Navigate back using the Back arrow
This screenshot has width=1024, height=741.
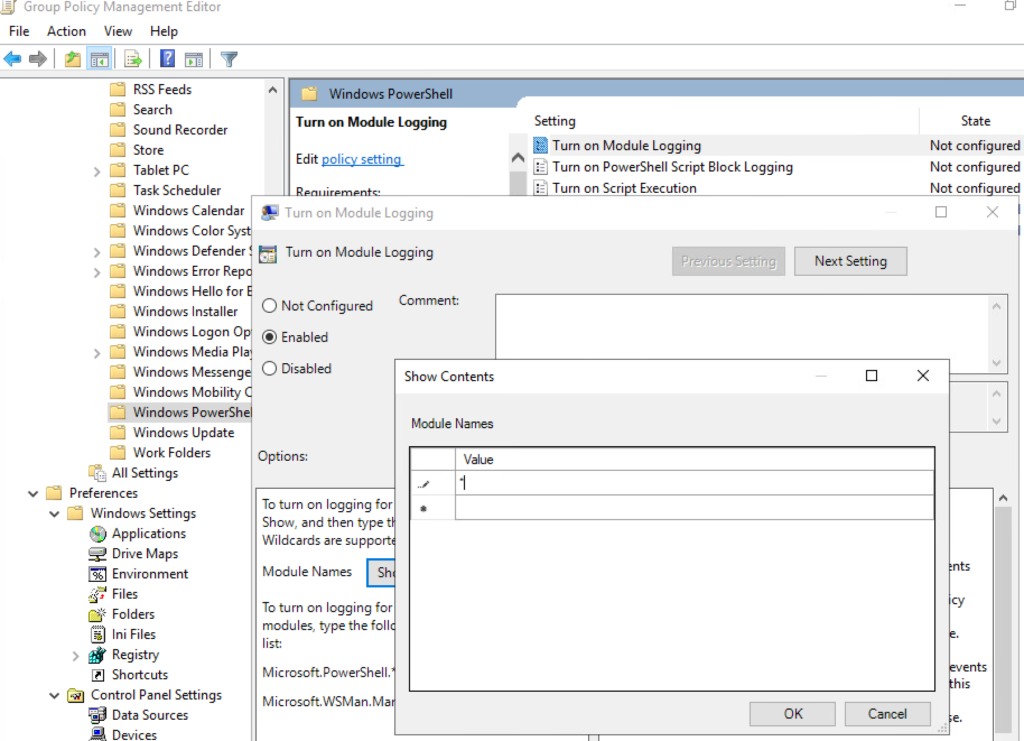click(x=12, y=58)
